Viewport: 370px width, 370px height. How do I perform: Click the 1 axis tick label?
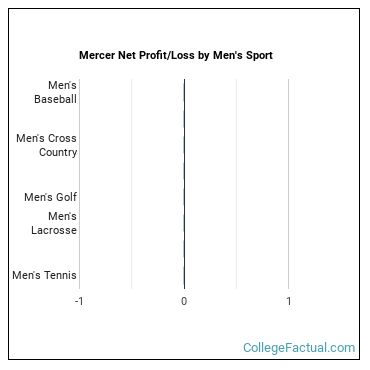click(289, 301)
